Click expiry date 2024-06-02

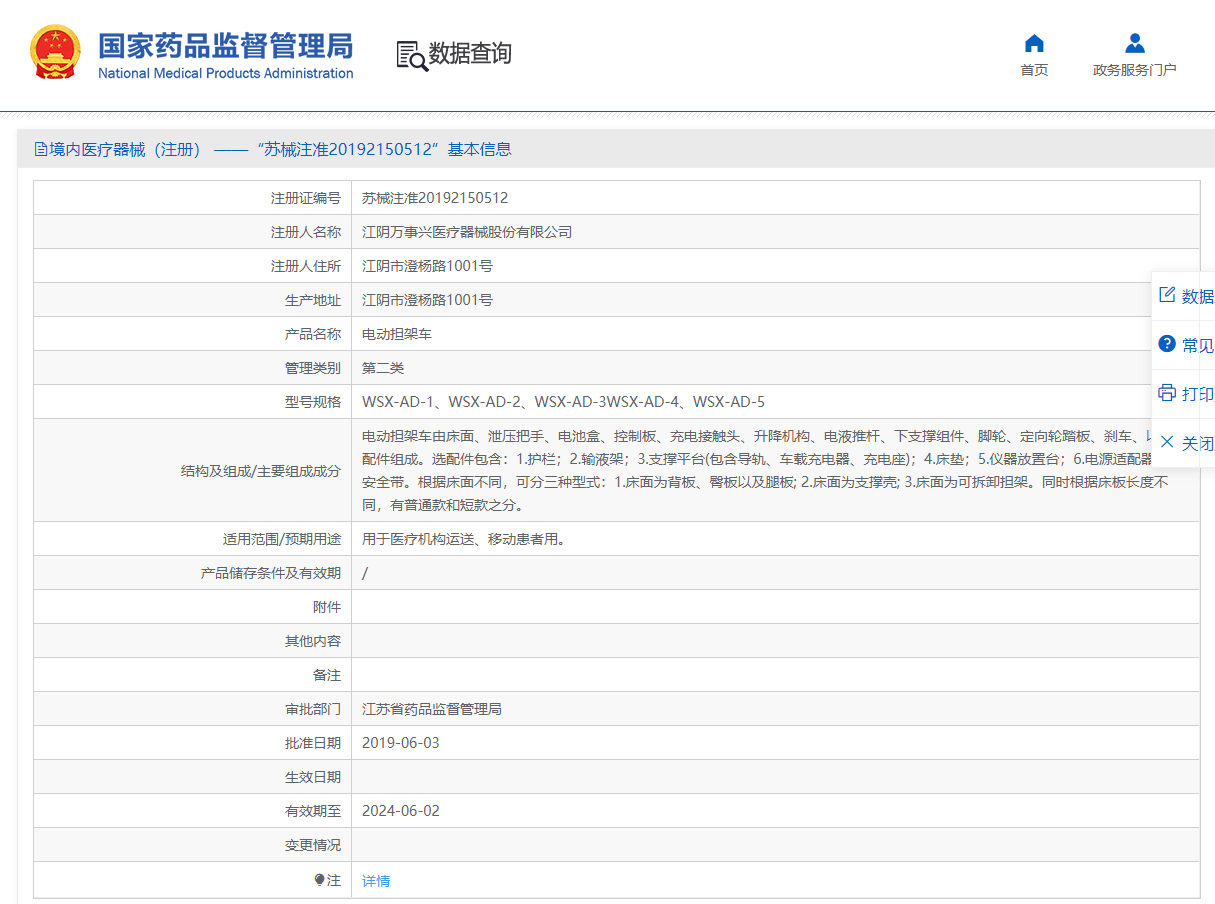click(400, 811)
